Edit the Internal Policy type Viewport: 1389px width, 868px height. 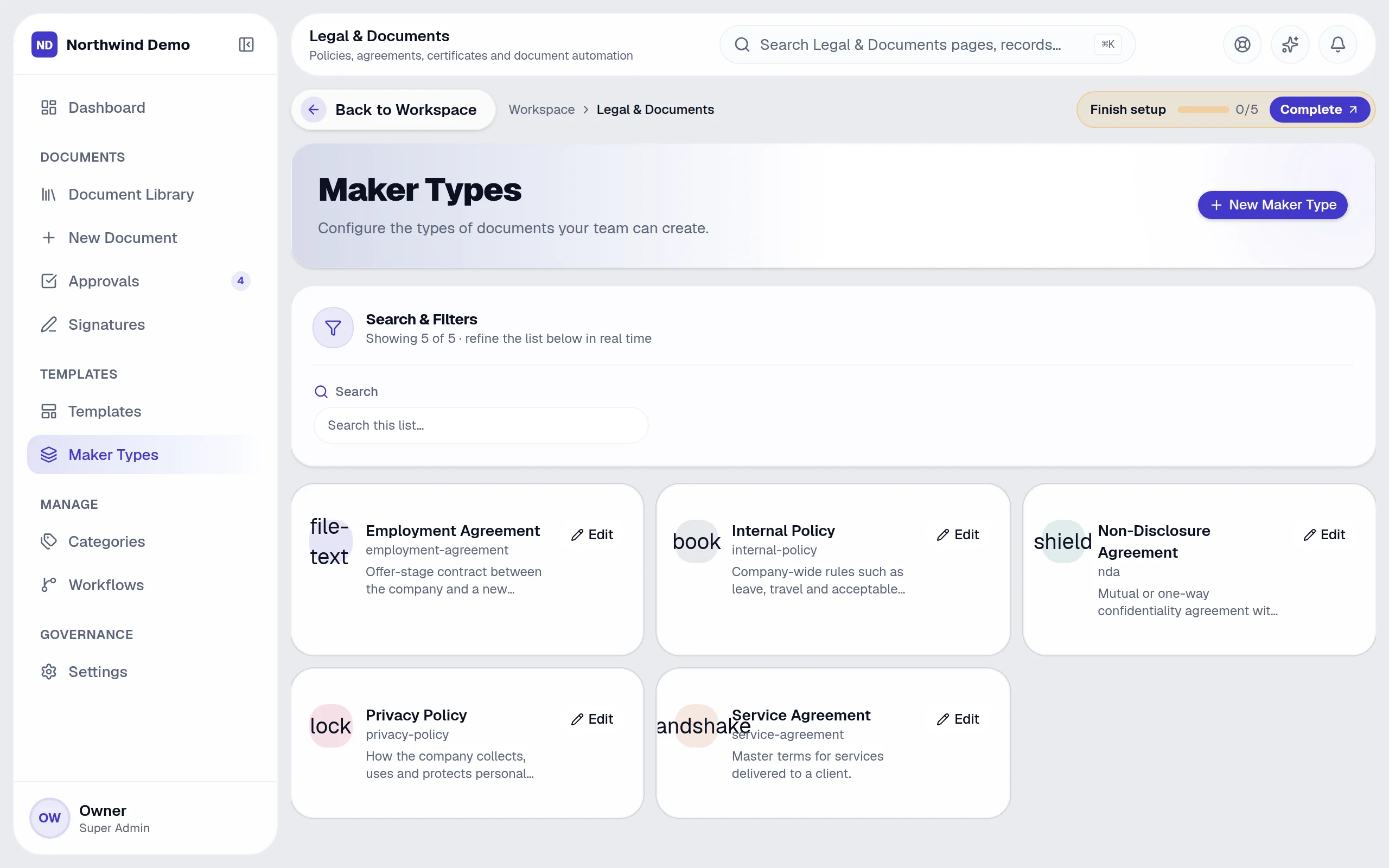pyautogui.click(x=958, y=535)
